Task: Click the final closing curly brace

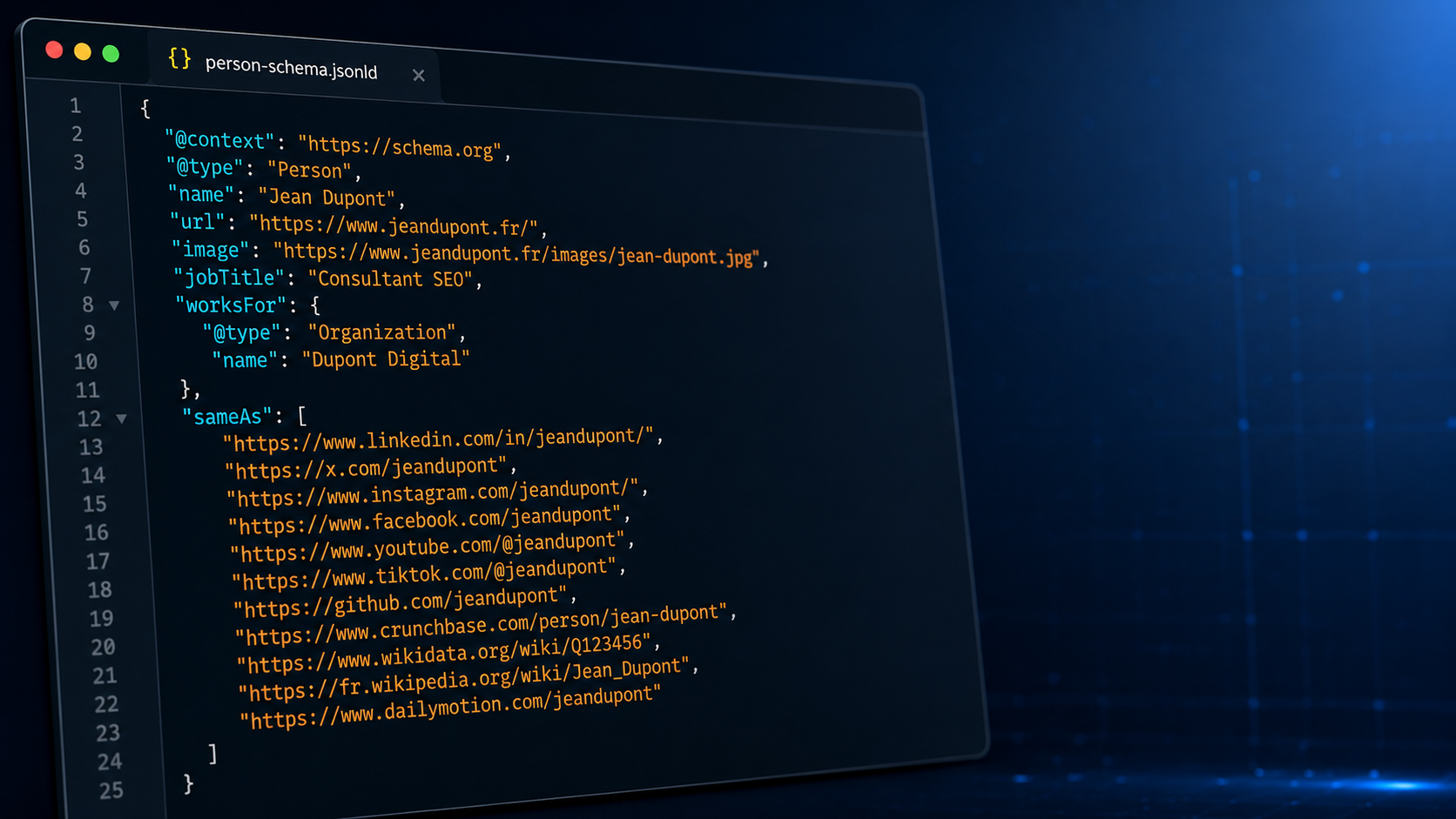Action: tap(188, 783)
